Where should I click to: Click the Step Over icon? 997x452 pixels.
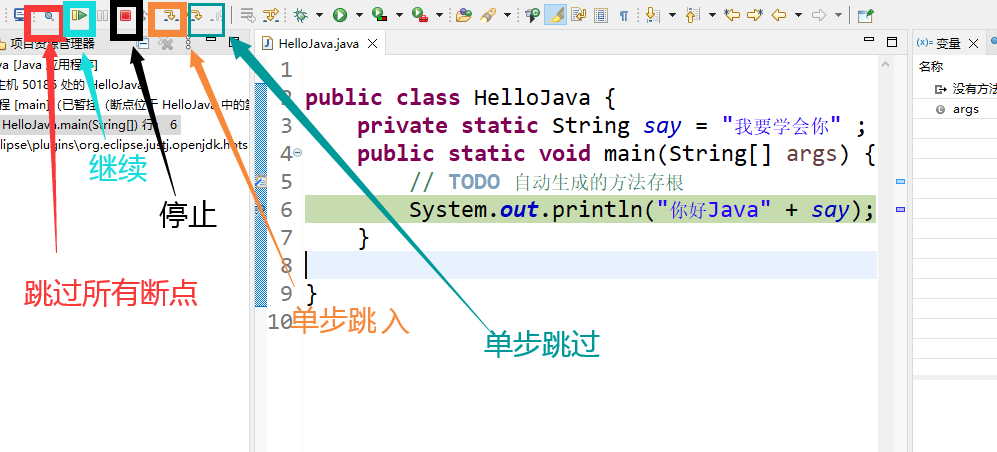198,15
